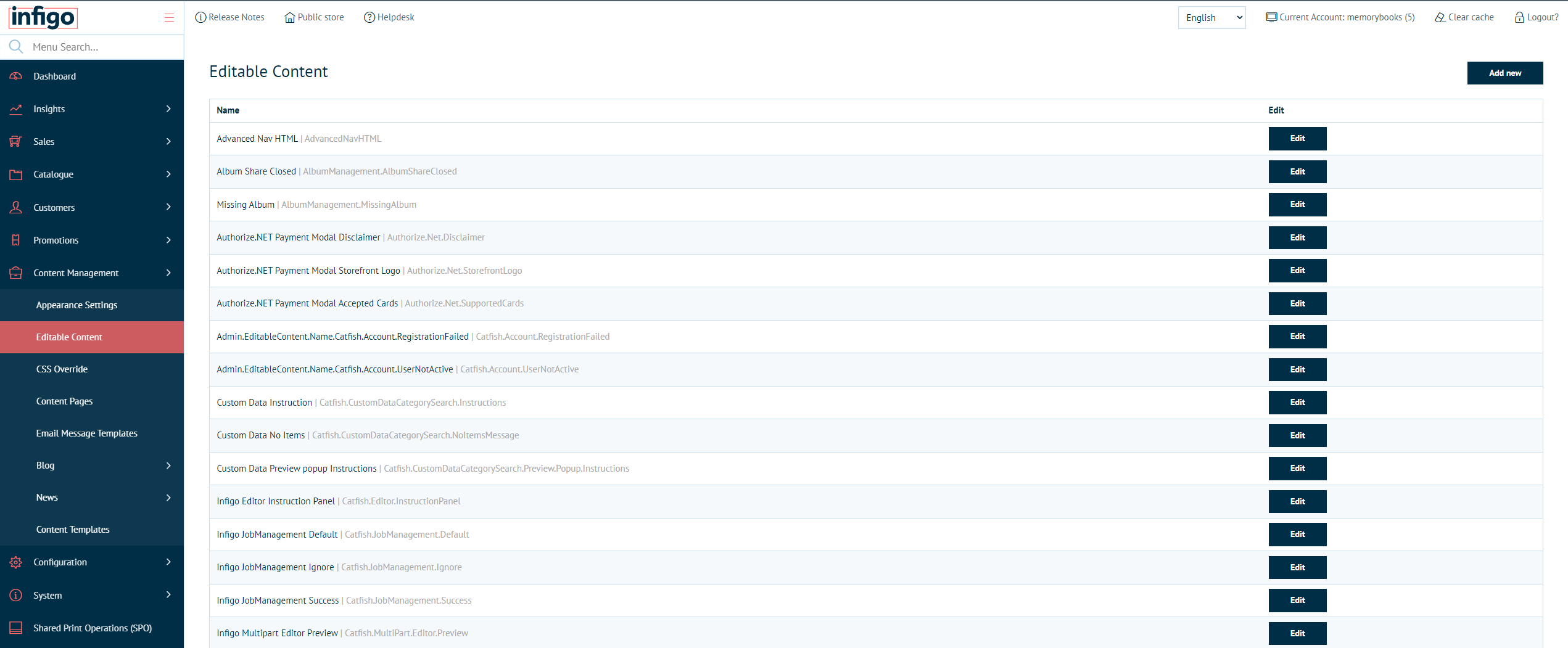The height and width of the screenshot is (648, 1568).
Task: Expand the Insights menu chevron
Action: click(x=168, y=109)
